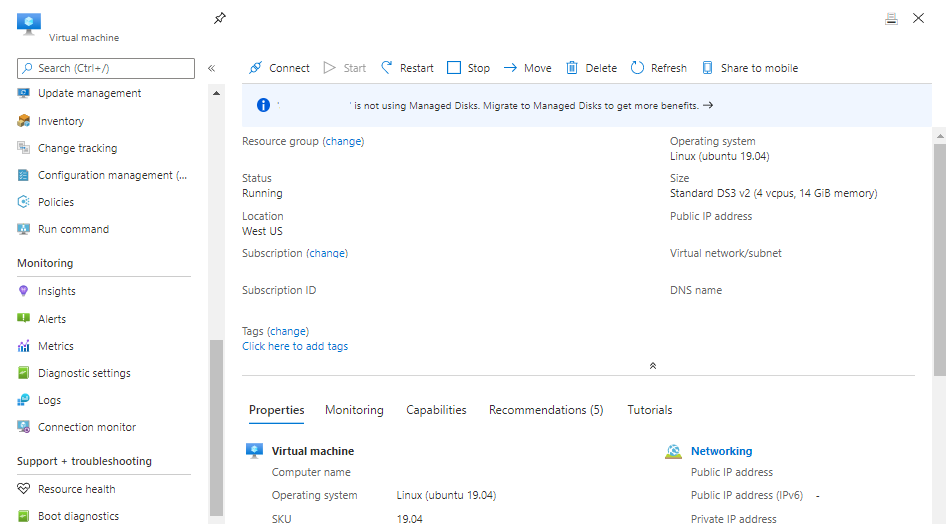Screen dimensions: 946x531
Task: Click the Resource health heart icon
Action: click(24, 489)
